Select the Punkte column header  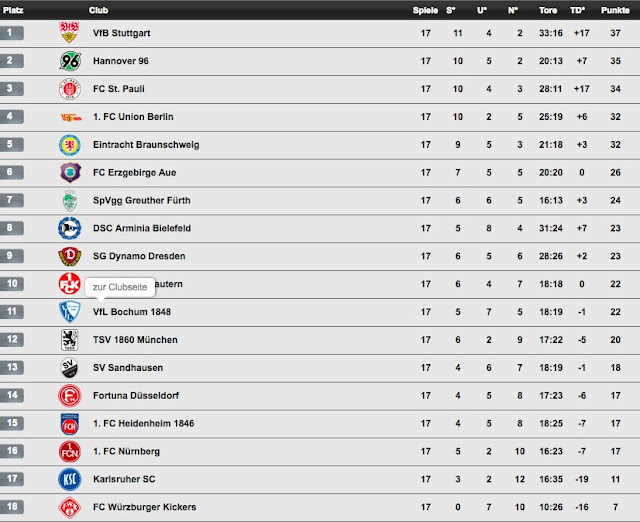615,10
